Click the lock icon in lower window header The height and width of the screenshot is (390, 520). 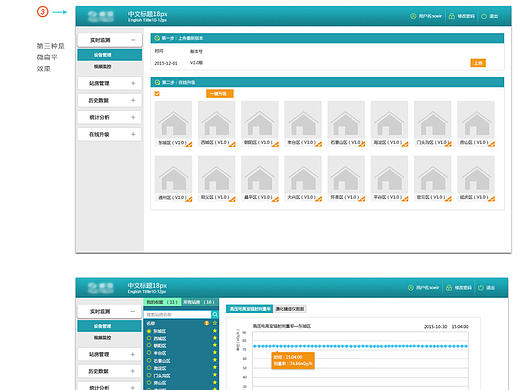tap(449, 288)
